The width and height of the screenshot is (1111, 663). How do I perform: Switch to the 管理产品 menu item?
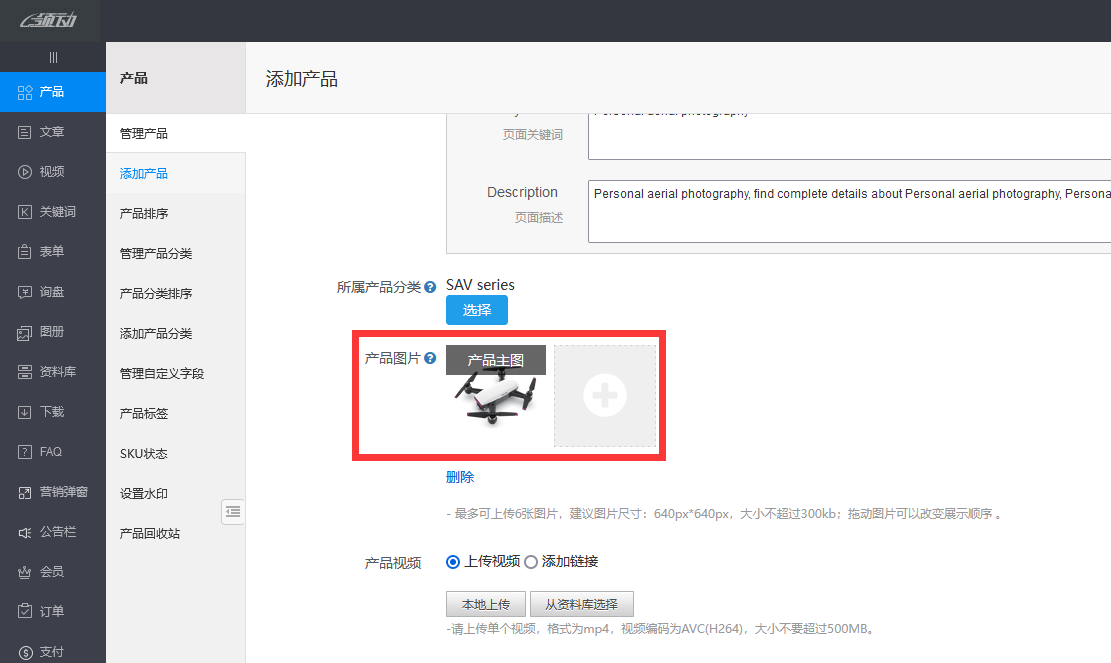(146, 131)
